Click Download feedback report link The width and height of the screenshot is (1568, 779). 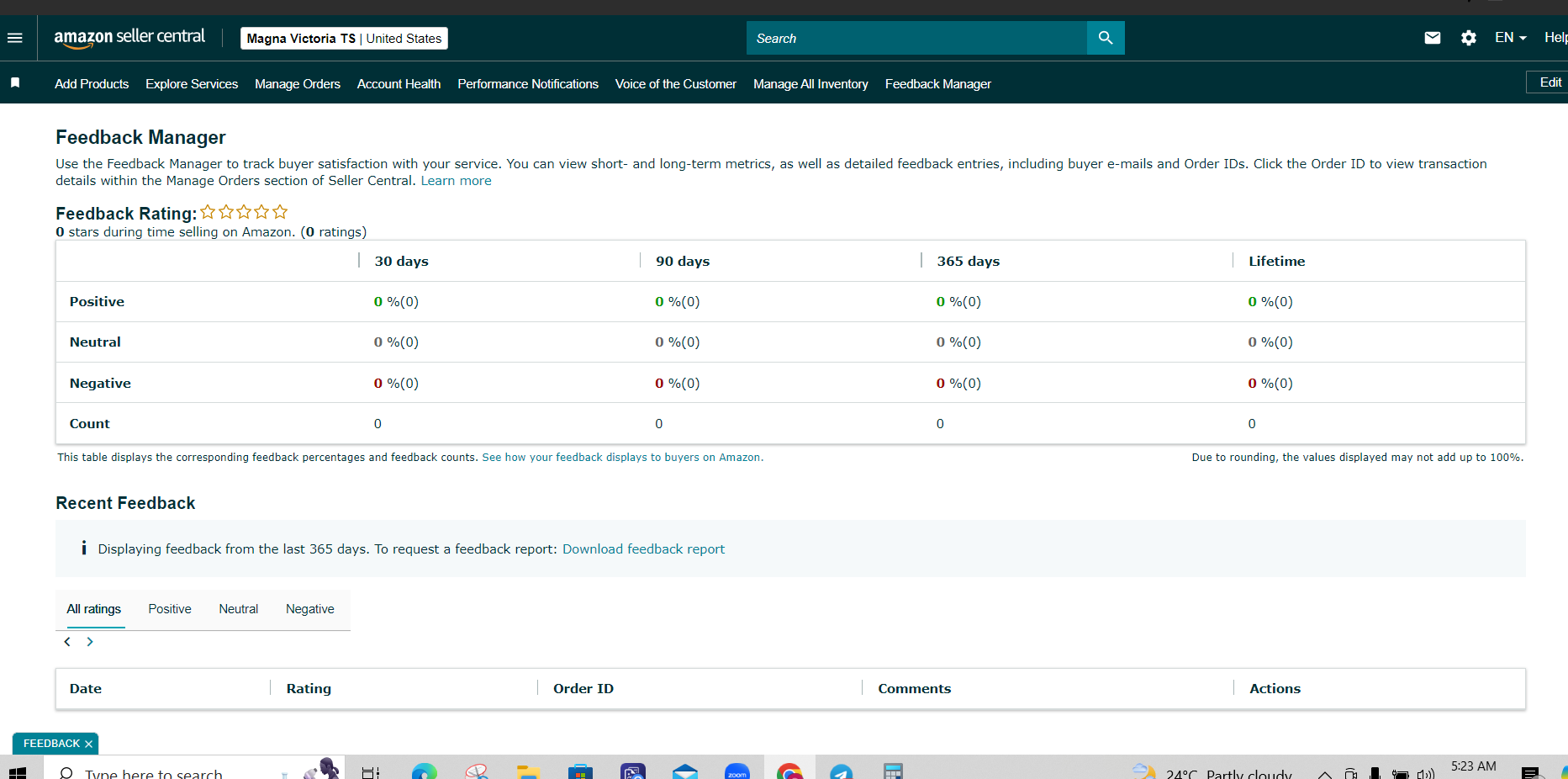643,549
